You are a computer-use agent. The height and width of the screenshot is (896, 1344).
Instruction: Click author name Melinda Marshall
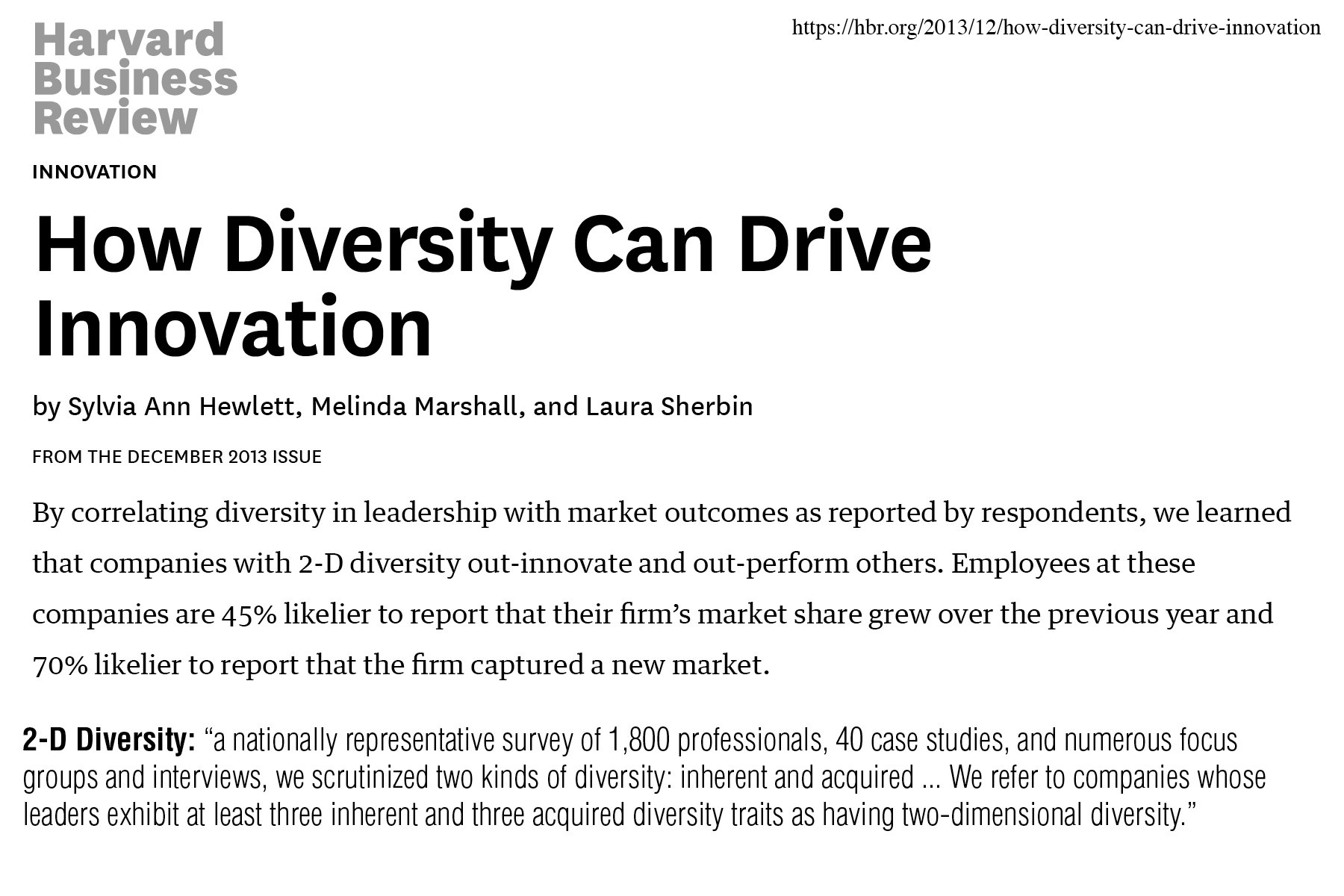[x=414, y=406]
